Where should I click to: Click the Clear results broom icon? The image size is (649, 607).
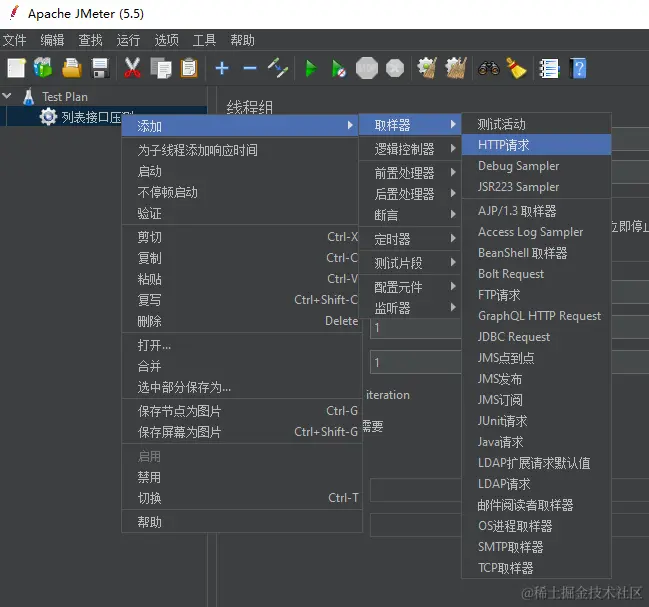[427, 68]
